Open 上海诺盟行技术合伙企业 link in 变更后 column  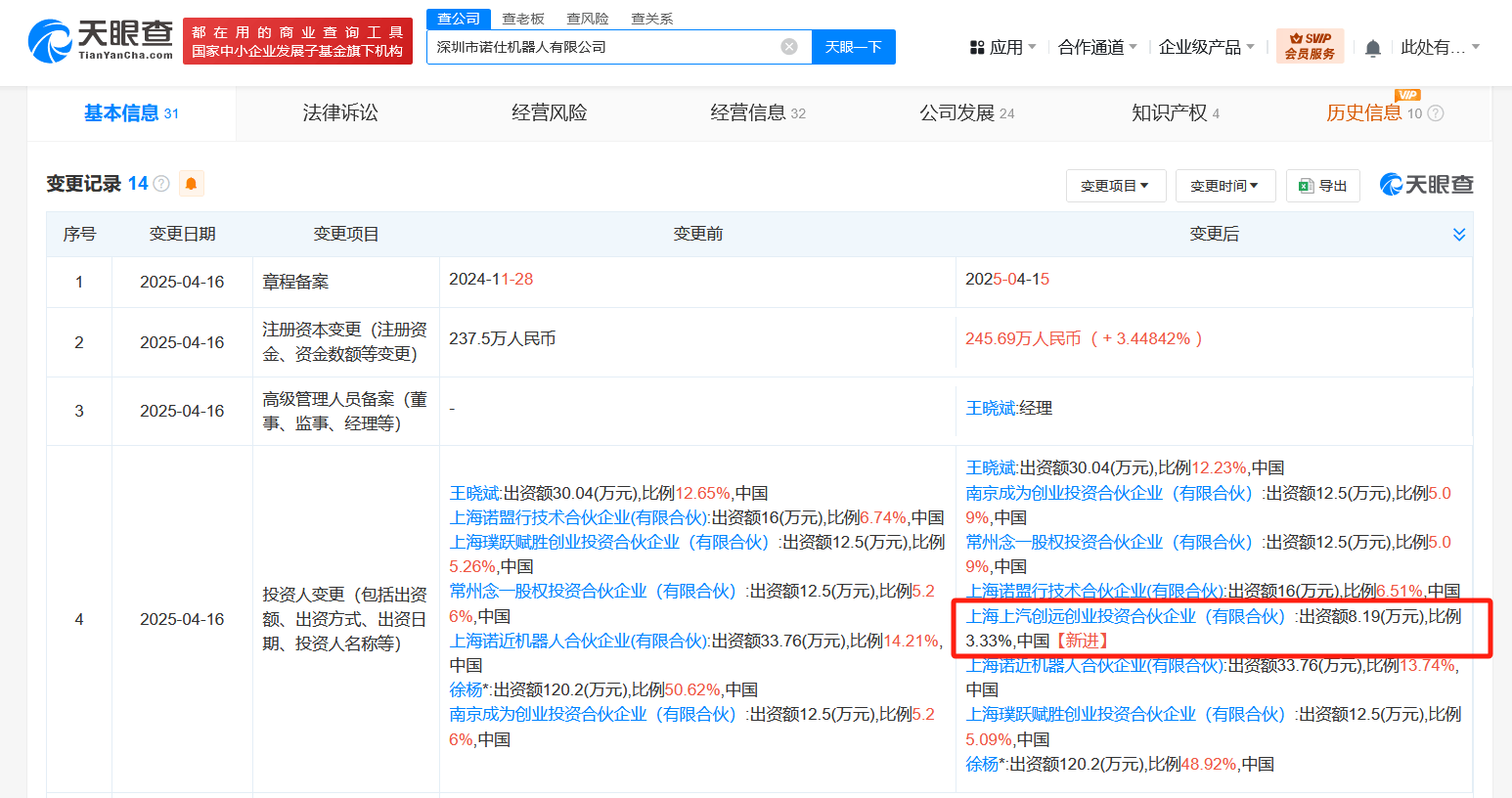[1095, 592]
